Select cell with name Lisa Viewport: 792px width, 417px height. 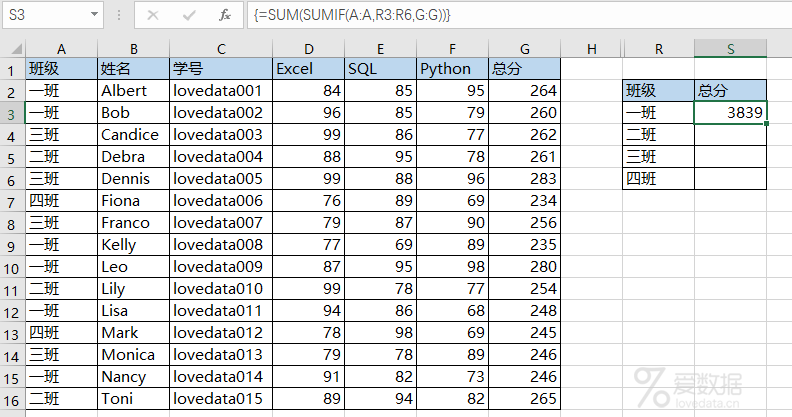pos(133,310)
